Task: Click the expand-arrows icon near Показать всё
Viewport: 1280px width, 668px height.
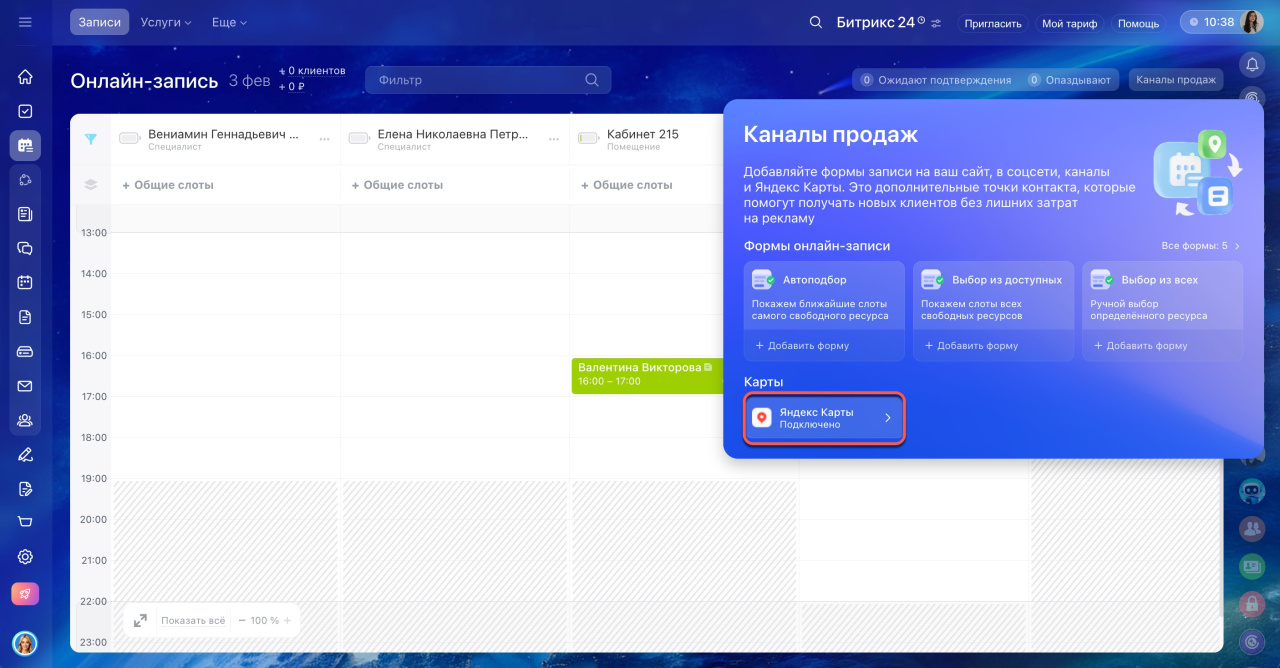Action: point(141,620)
